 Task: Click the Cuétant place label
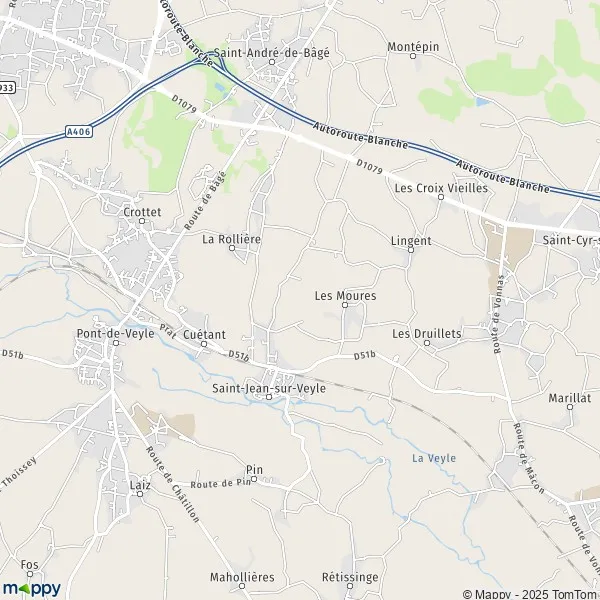tap(204, 334)
